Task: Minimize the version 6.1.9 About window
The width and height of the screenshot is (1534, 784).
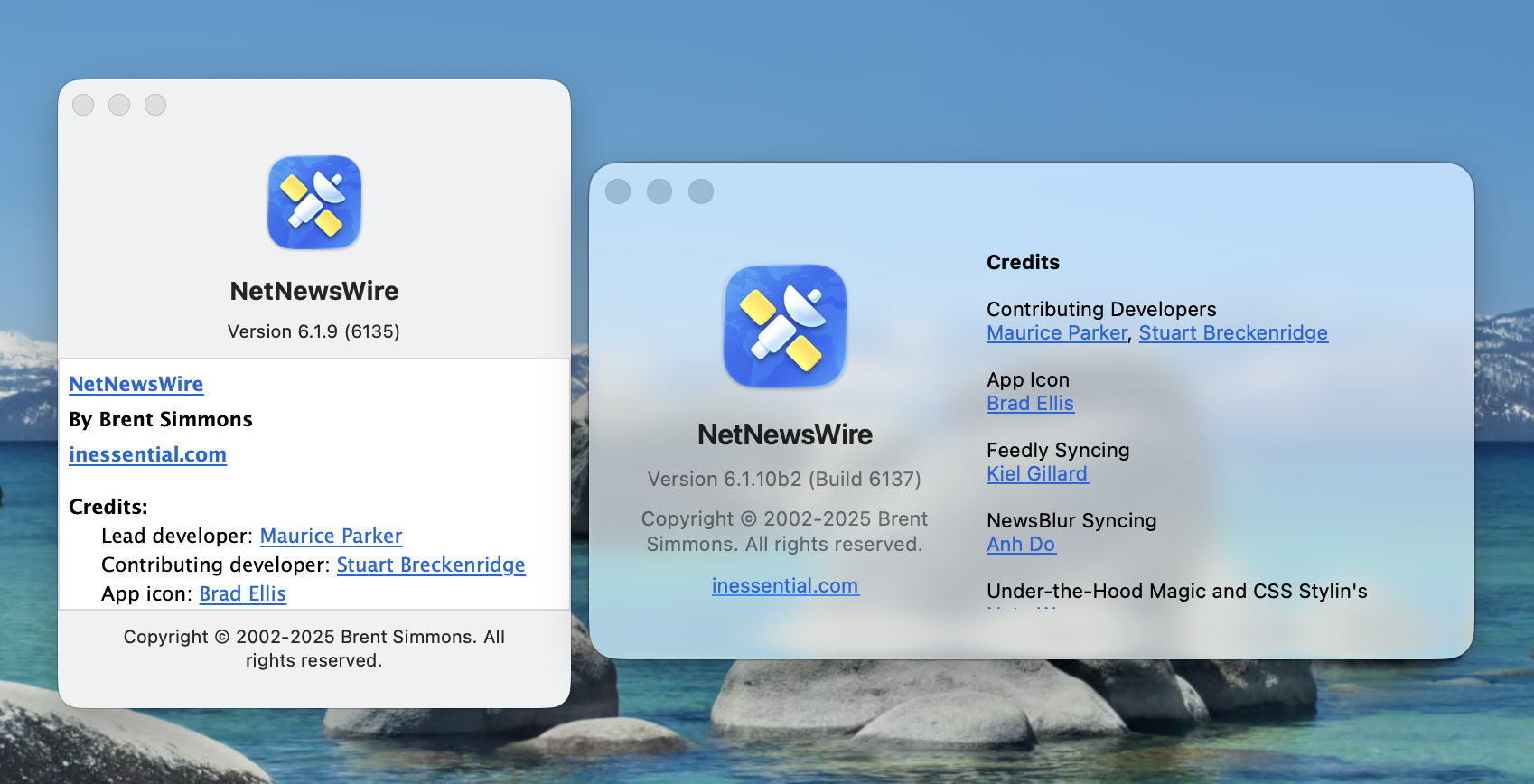Action: (119, 105)
